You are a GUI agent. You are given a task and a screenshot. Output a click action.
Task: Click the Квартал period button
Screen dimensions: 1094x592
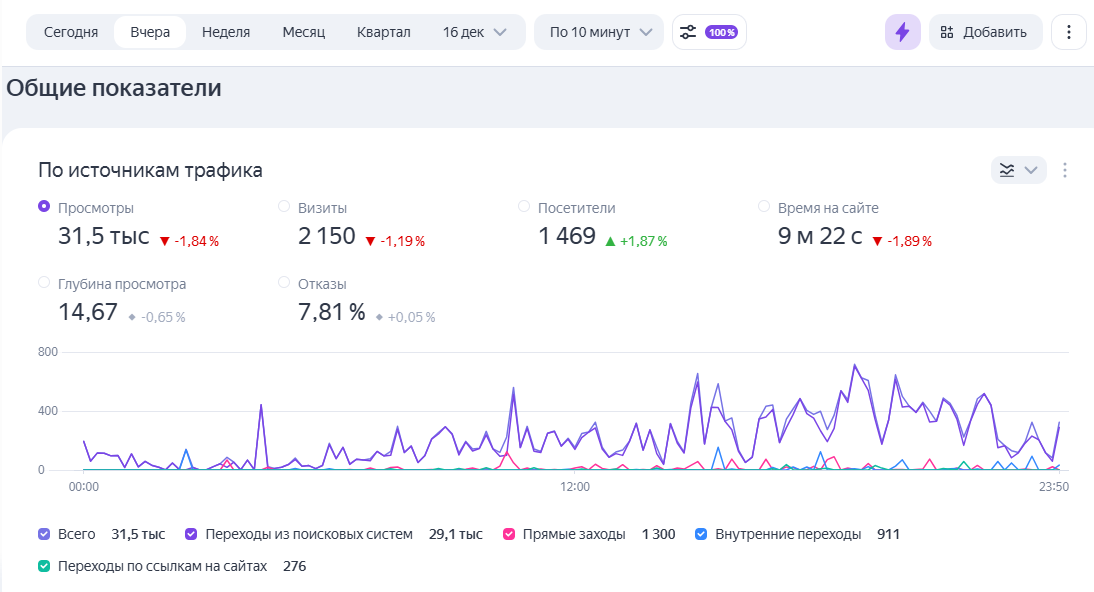[383, 32]
